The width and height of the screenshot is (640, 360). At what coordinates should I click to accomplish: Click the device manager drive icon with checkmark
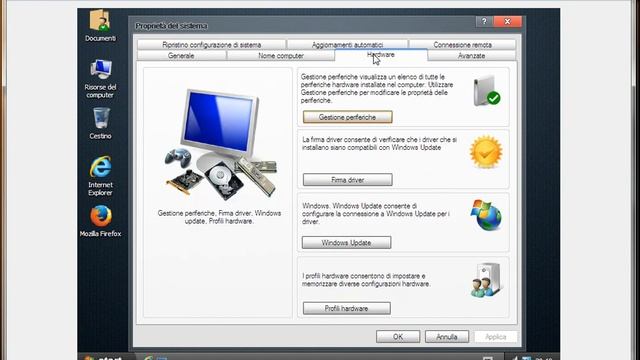(487, 91)
